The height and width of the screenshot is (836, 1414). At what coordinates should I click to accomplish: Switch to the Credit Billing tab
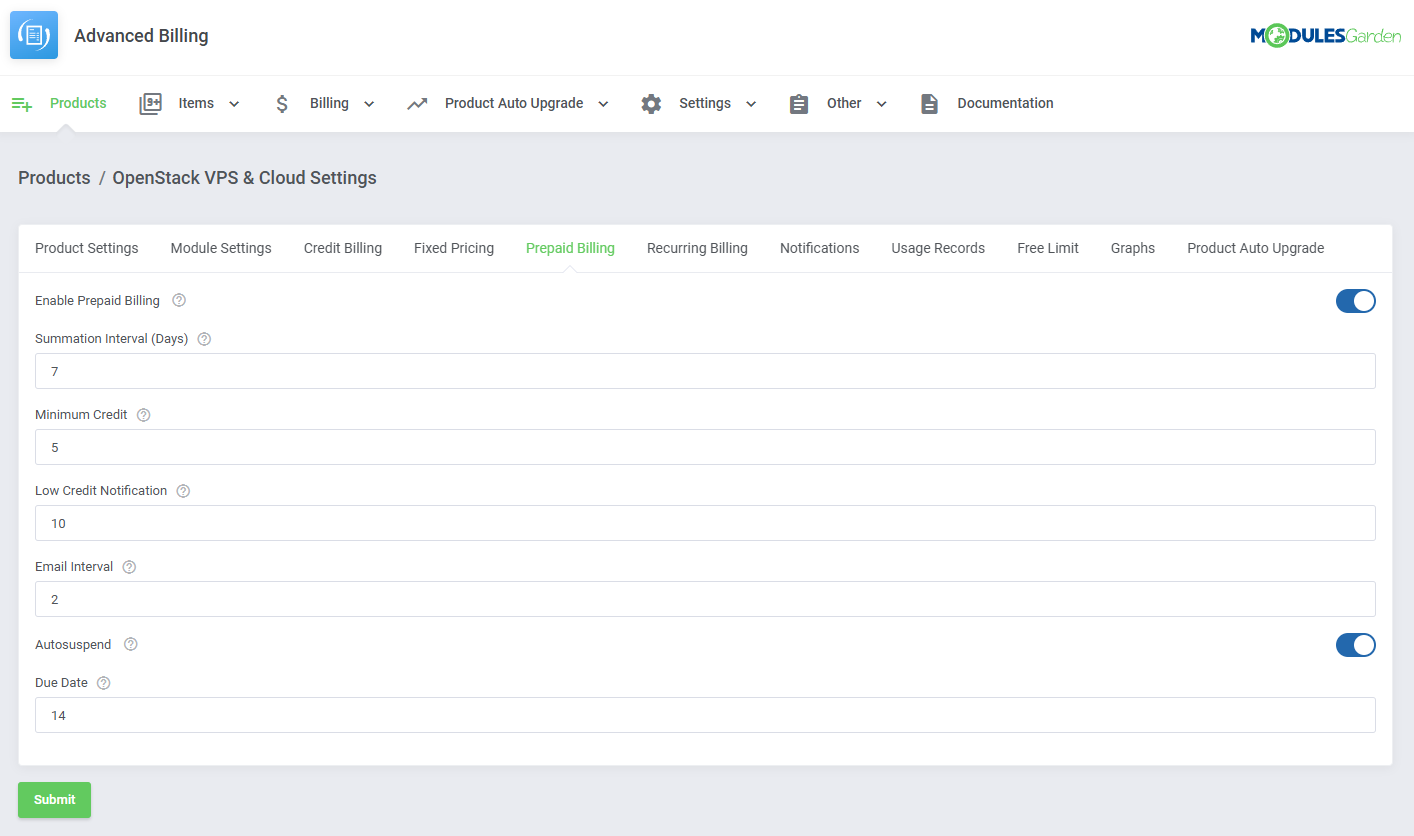point(343,248)
